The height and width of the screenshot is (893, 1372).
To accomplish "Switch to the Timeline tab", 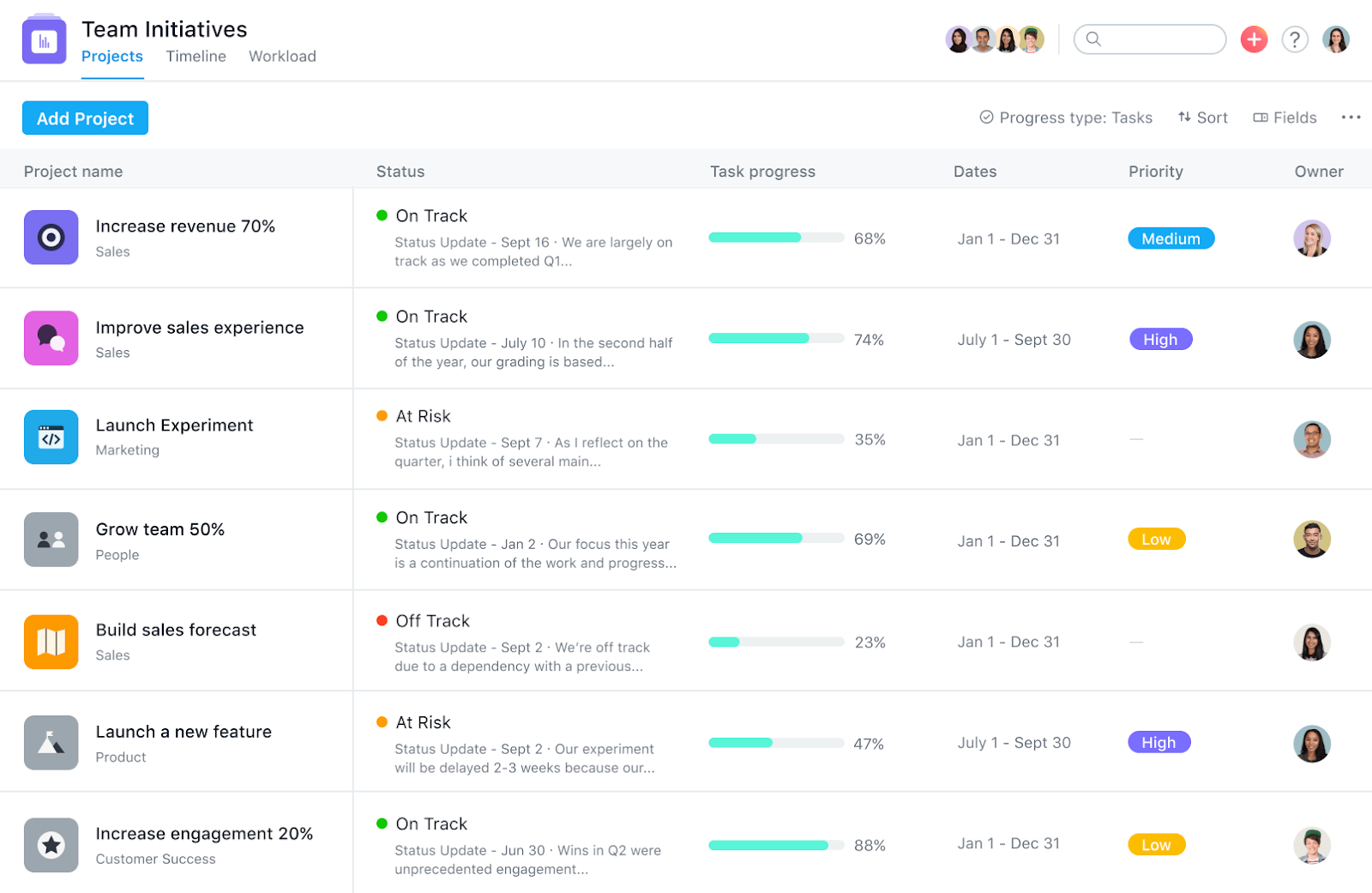I will click(x=196, y=56).
